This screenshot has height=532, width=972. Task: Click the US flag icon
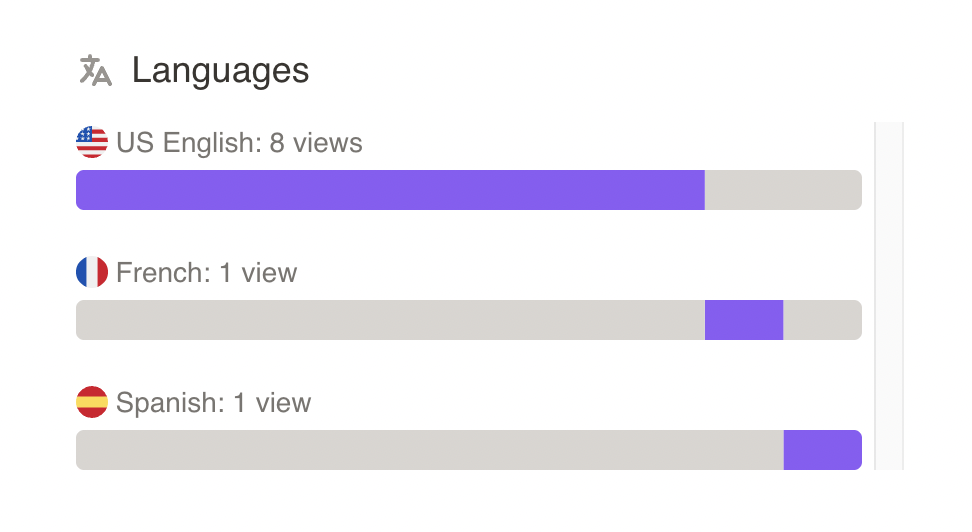[92, 142]
